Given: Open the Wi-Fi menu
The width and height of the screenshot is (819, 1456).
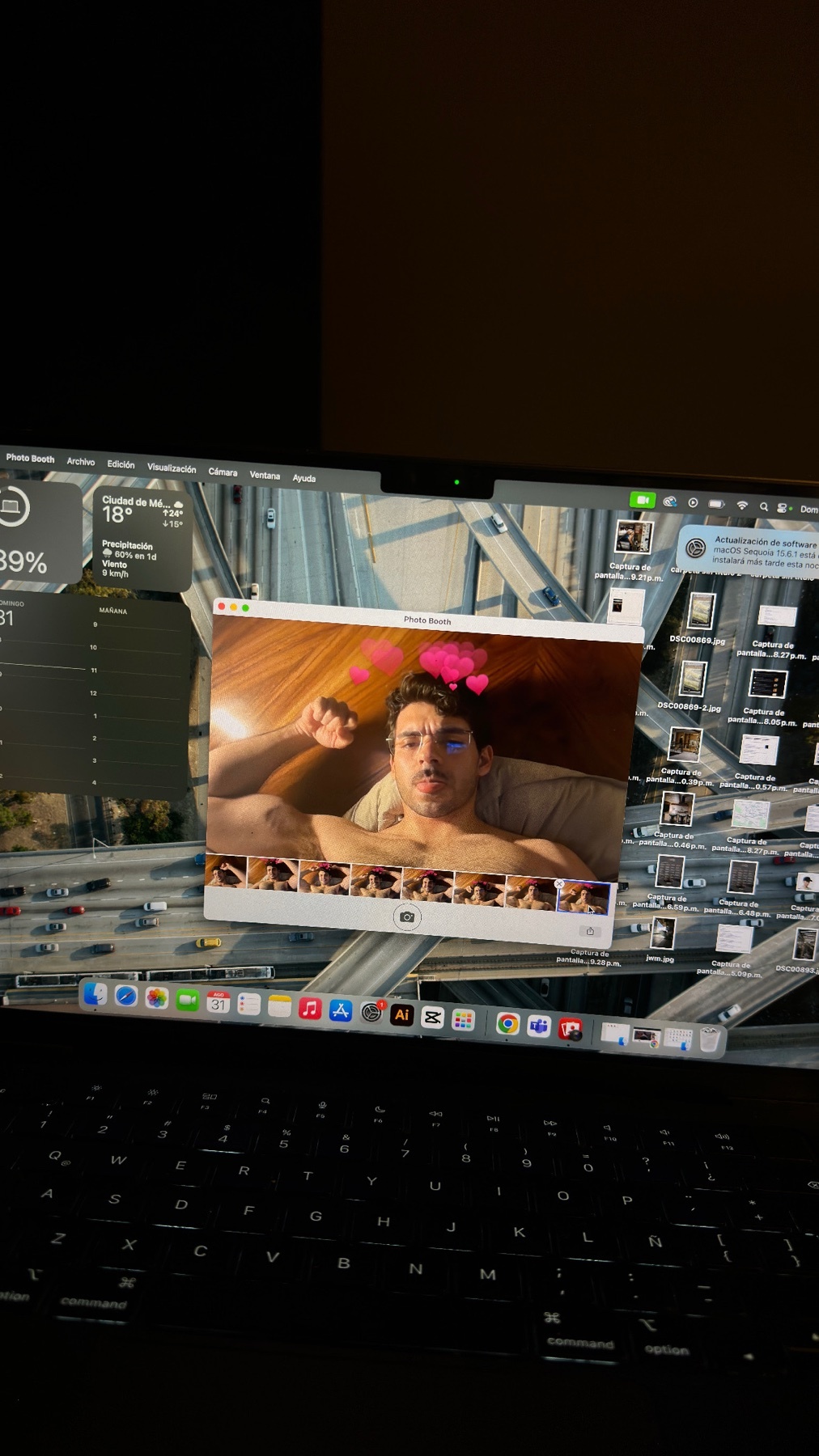Looking at the screenshot, I should click(742, 505).
